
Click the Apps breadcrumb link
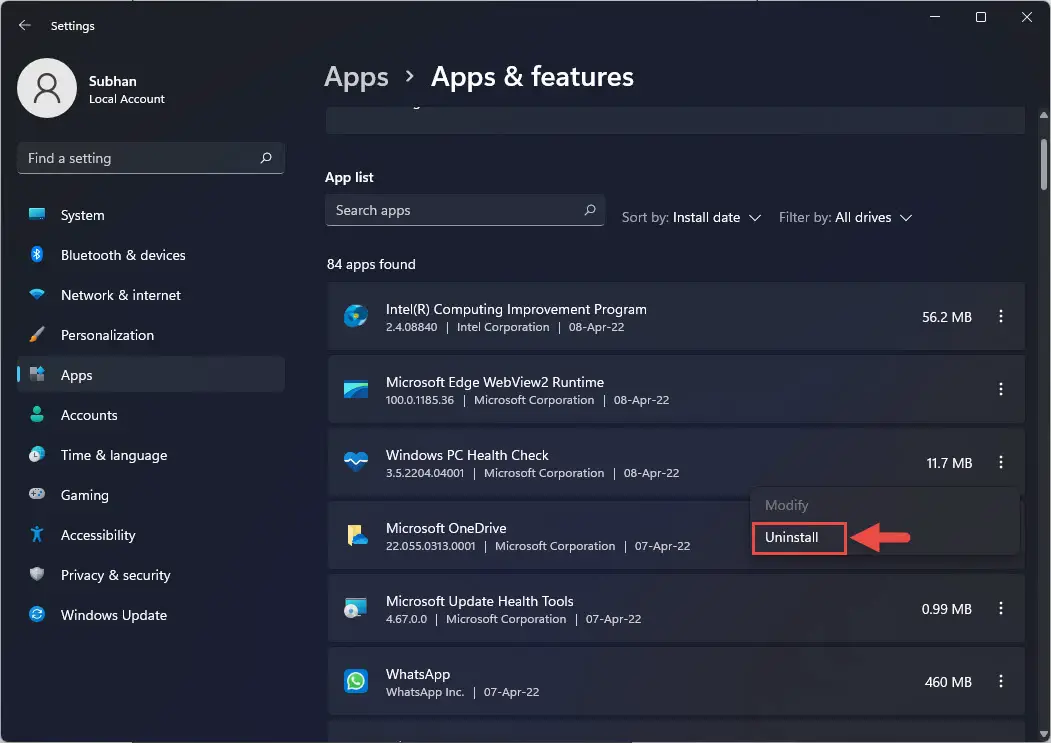click(356, 76)
